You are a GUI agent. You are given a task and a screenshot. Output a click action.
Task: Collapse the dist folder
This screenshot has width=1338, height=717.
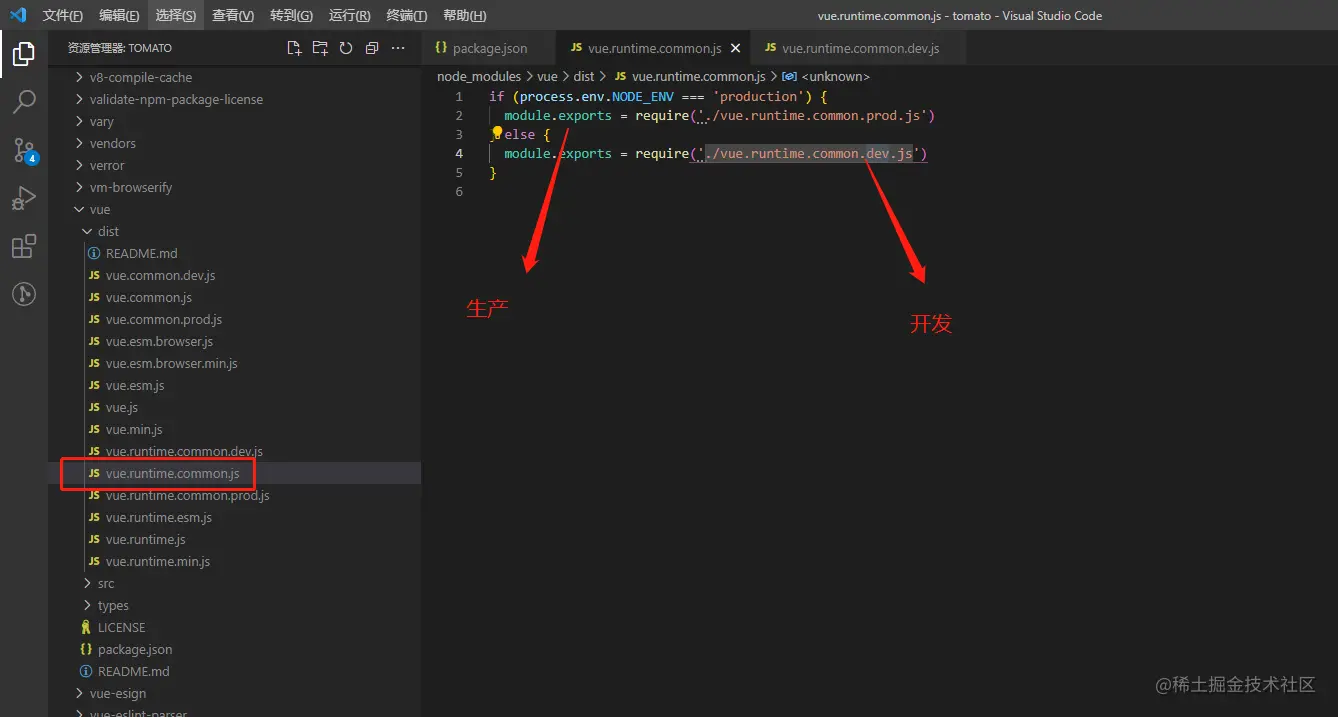(108, 231)
